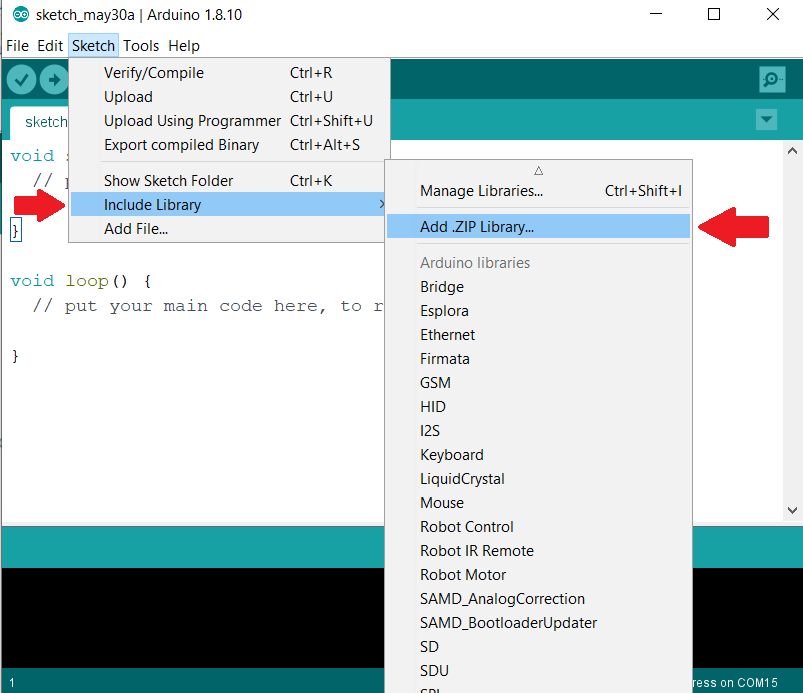The width and height of the screenshot is (803, 693).
Task: Include the I2S library
Action: pyautogui.click(x=538, y=431)
